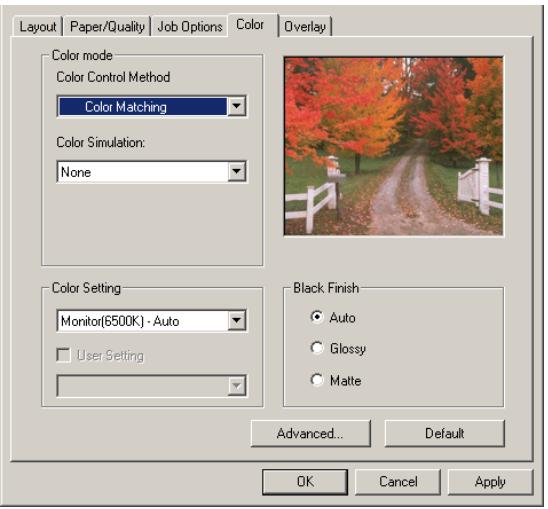Click the disabled User Setting dropdown
Image resolution: width=548 pixels, height=509 pixels.
coord(152,386)
